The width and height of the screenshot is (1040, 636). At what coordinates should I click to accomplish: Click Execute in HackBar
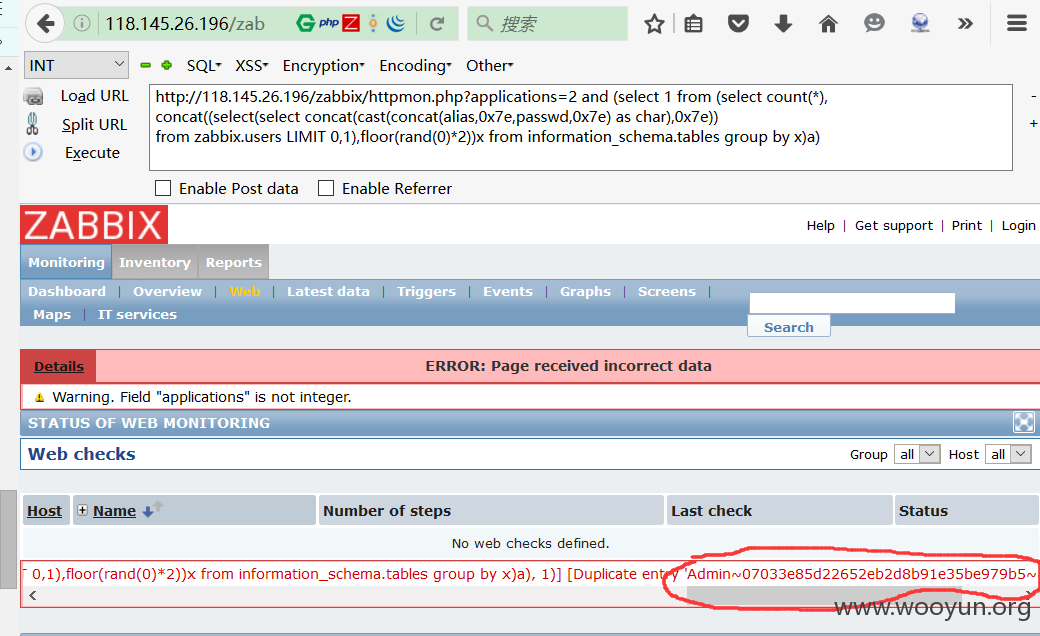[92, 153]
